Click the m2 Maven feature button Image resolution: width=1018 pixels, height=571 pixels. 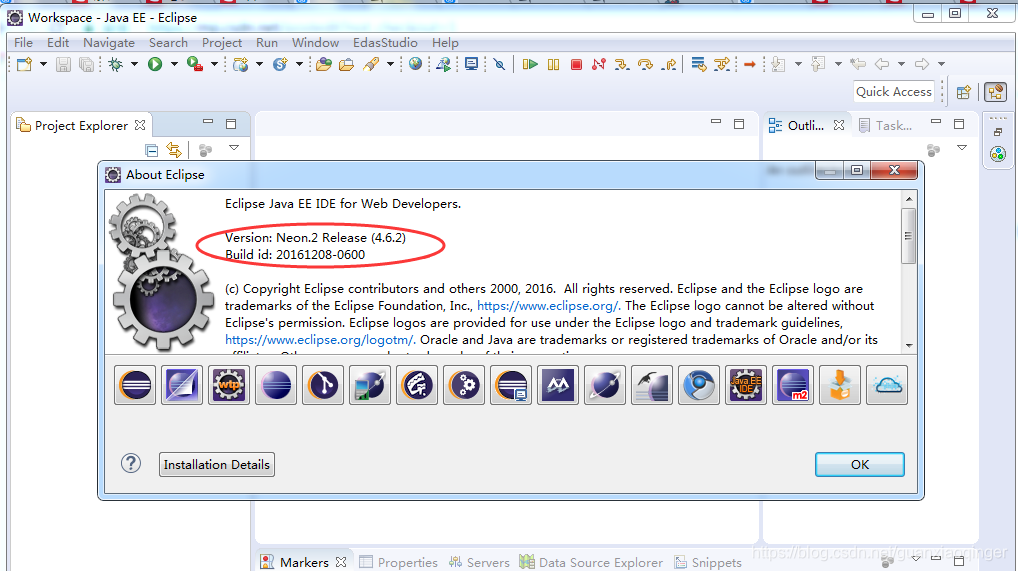point(793,385)
